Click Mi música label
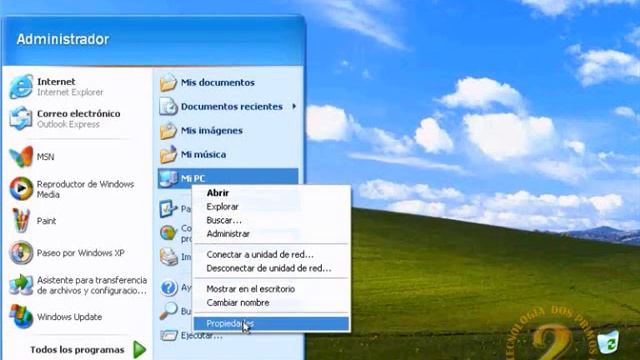The width and height of the screenshot is (640, 360). (203, 154)
